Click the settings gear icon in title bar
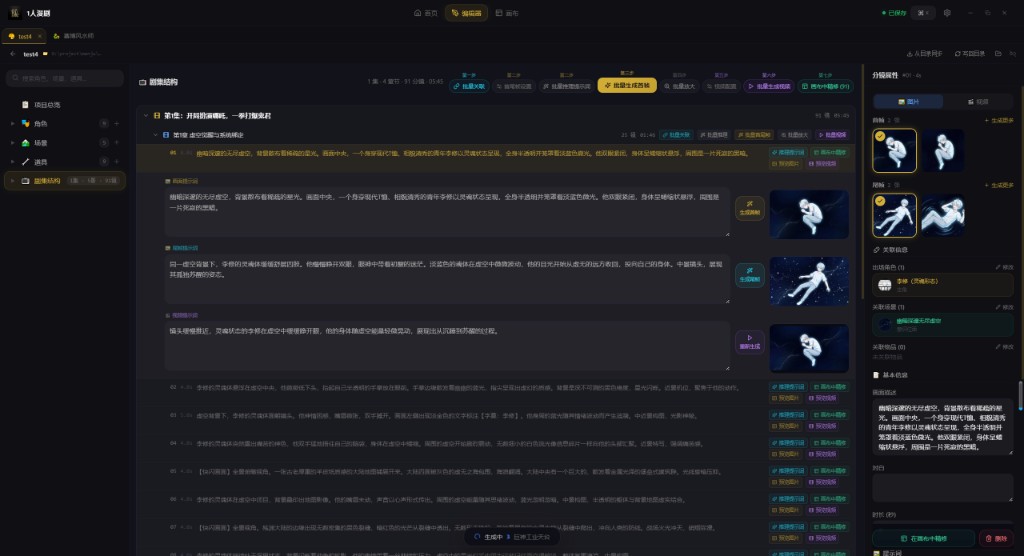Image resolution: width=1024 pixels, height=556 pixels. click(947, 13)
